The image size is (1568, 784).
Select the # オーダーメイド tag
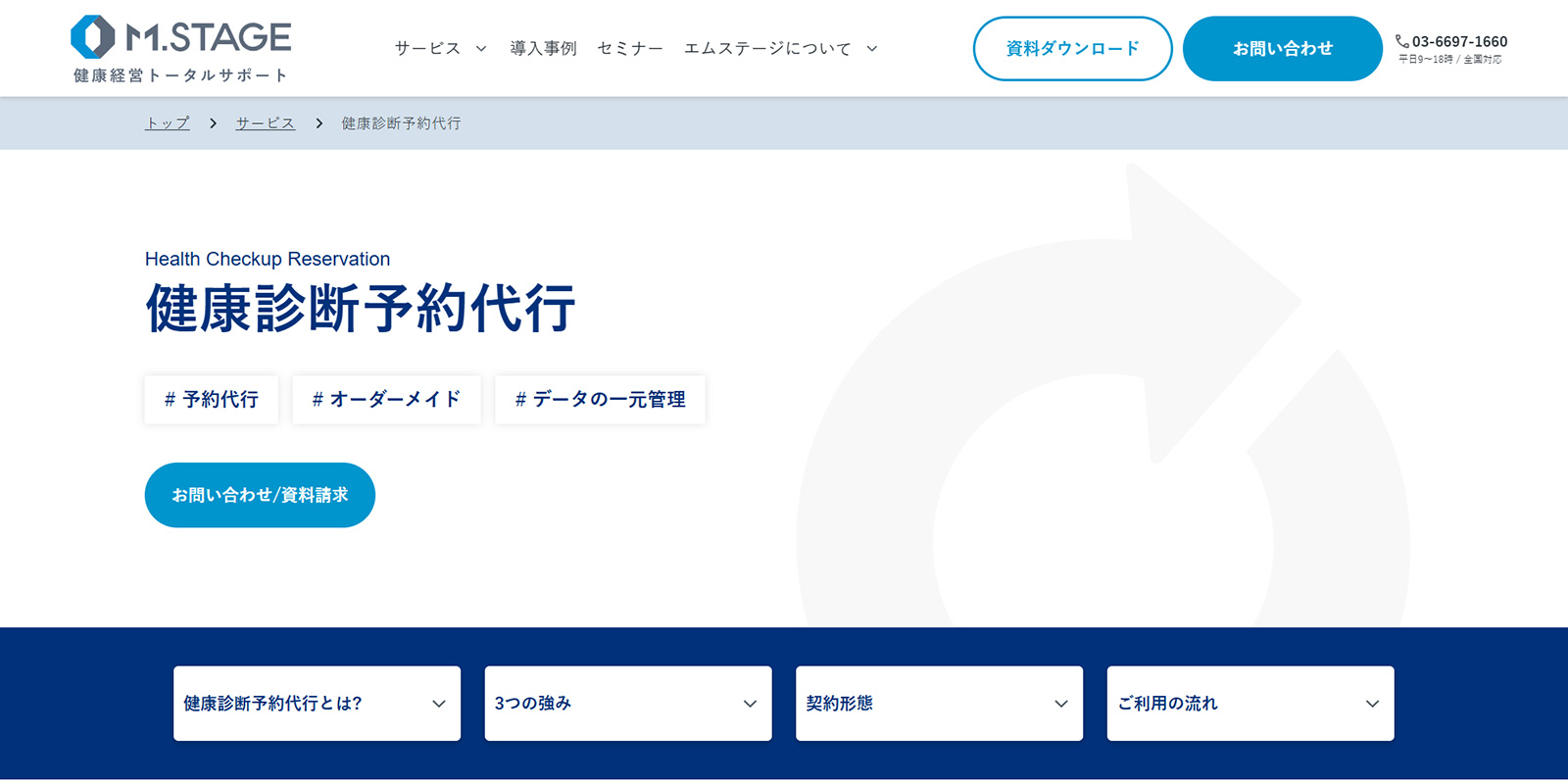[386, 400]
